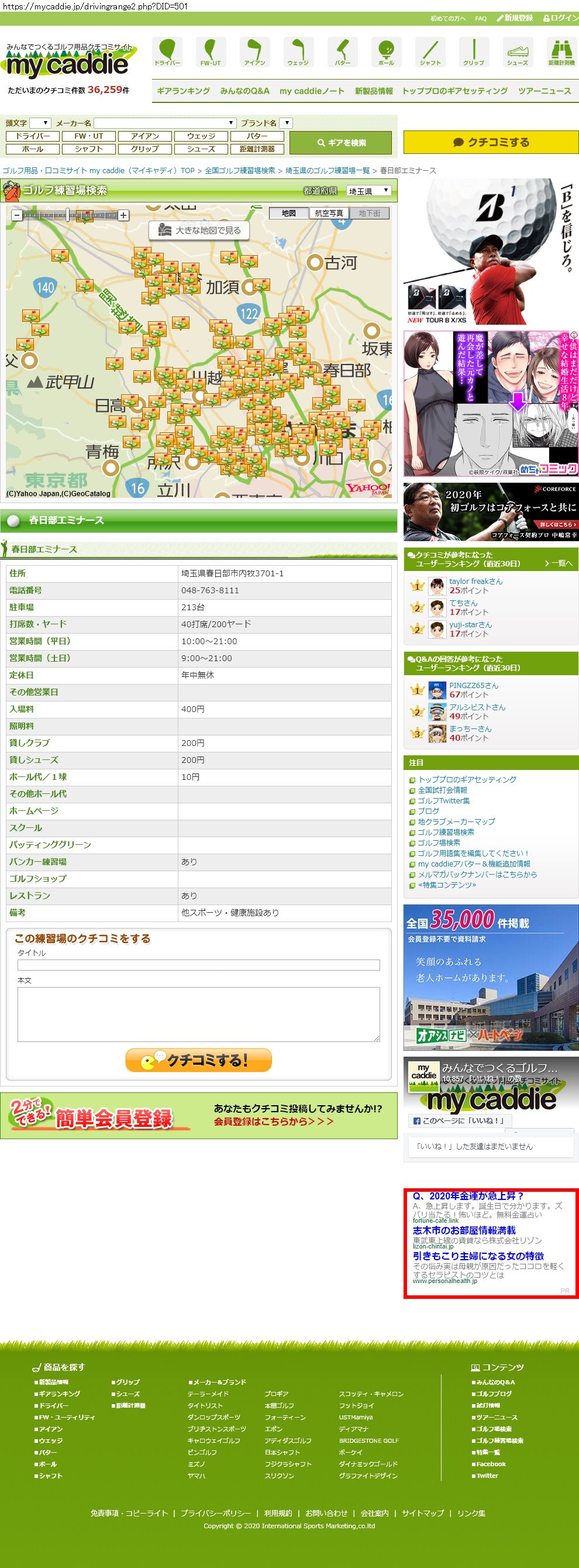Open the FW·UT club category icon
579x1568 pixels.
coord(211,51)
